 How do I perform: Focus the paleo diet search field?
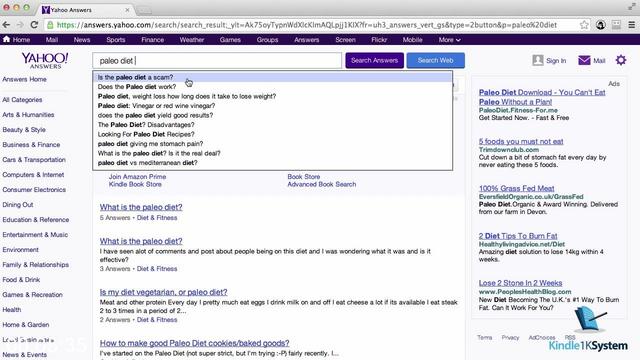click(217, 61)
